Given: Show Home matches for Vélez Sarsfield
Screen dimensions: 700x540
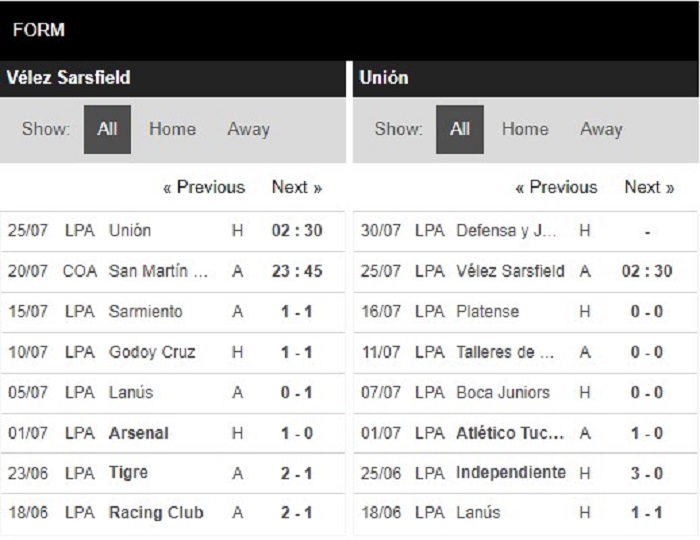Looking at the screenshot, I should (x=172, y=129).
